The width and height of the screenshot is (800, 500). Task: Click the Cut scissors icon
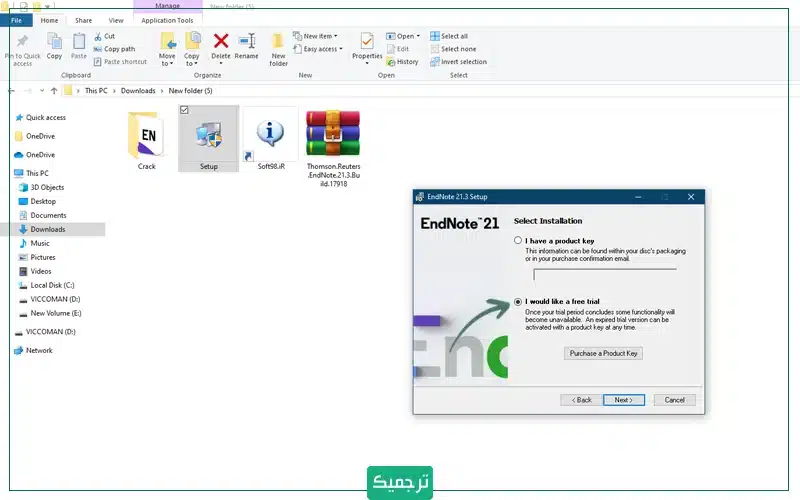[x=98, y=36]
